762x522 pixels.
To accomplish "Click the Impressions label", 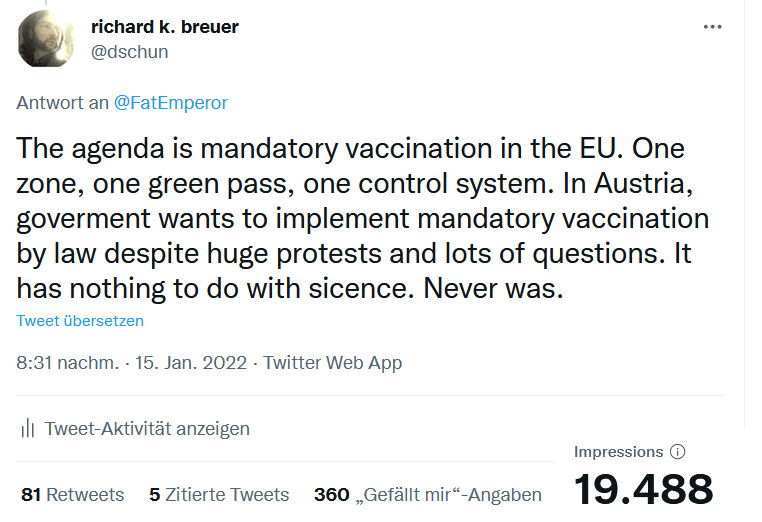I will pyautogui.click(x=618, y=452).
